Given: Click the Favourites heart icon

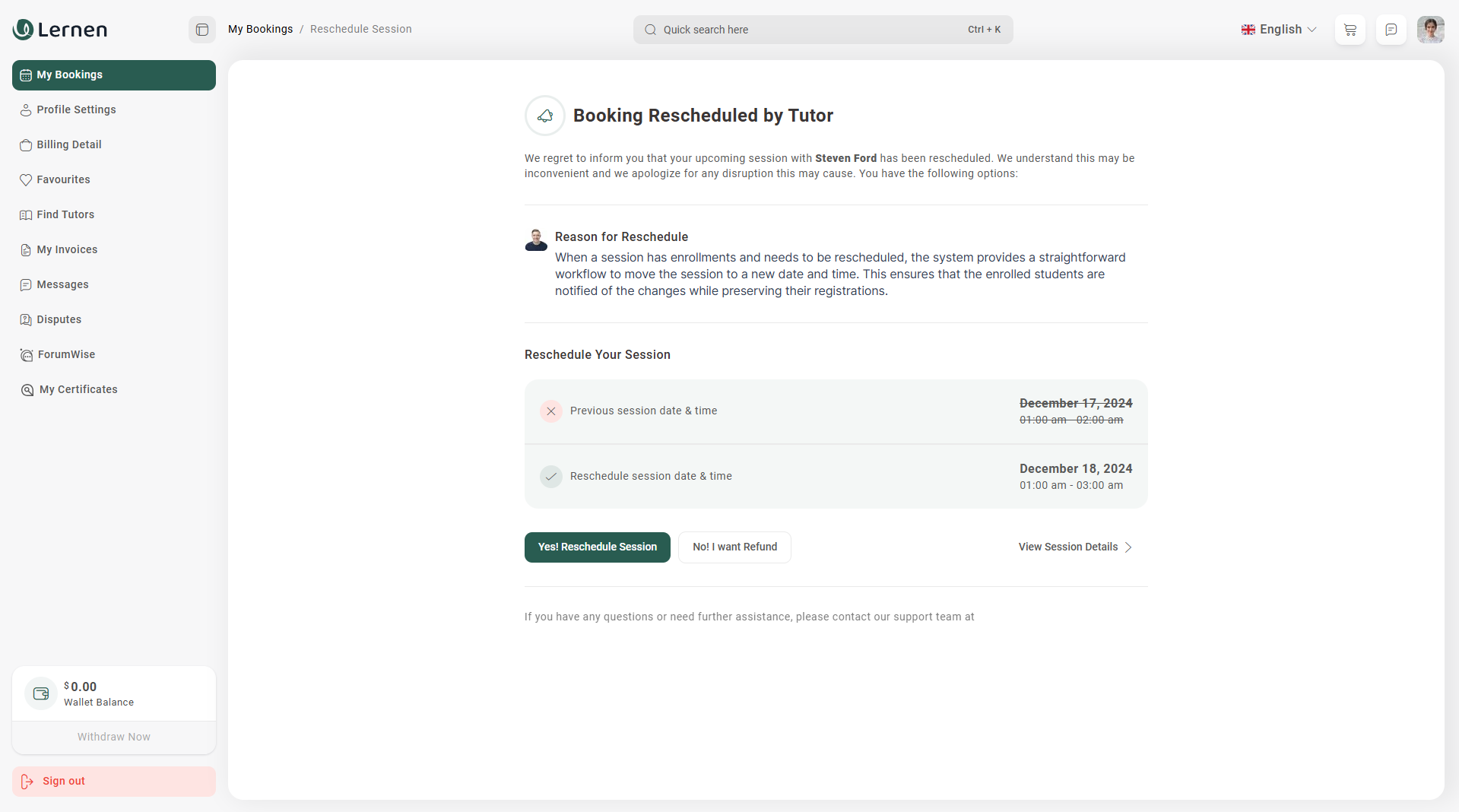Looking at the screenshot, I should (26, 180).
